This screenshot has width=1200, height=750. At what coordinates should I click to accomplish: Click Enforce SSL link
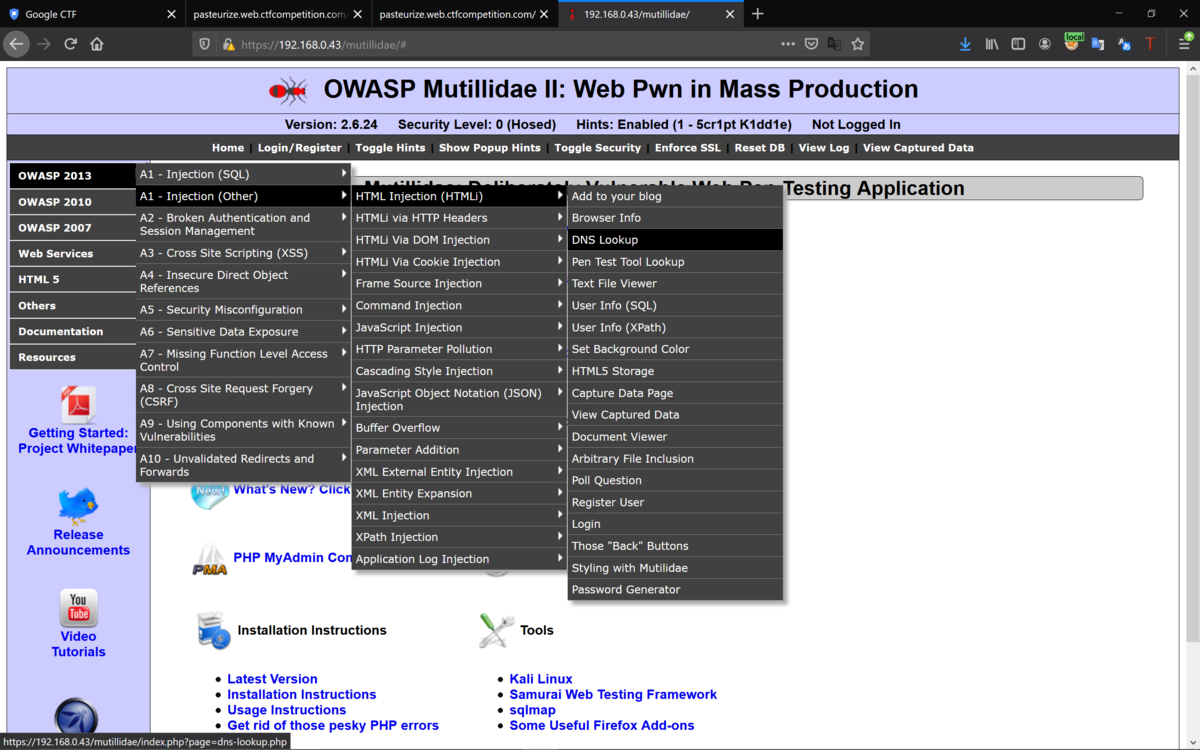pyautogui.click(x=688, y=148)
